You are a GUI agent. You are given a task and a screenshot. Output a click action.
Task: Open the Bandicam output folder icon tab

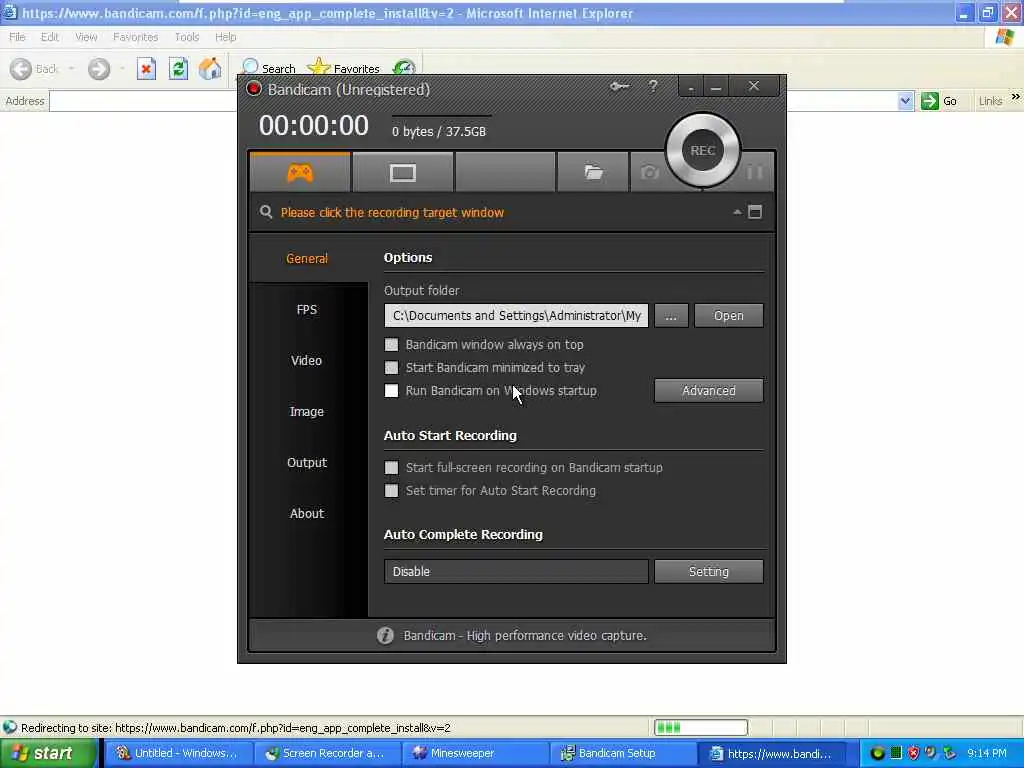(x=592, y=173)
